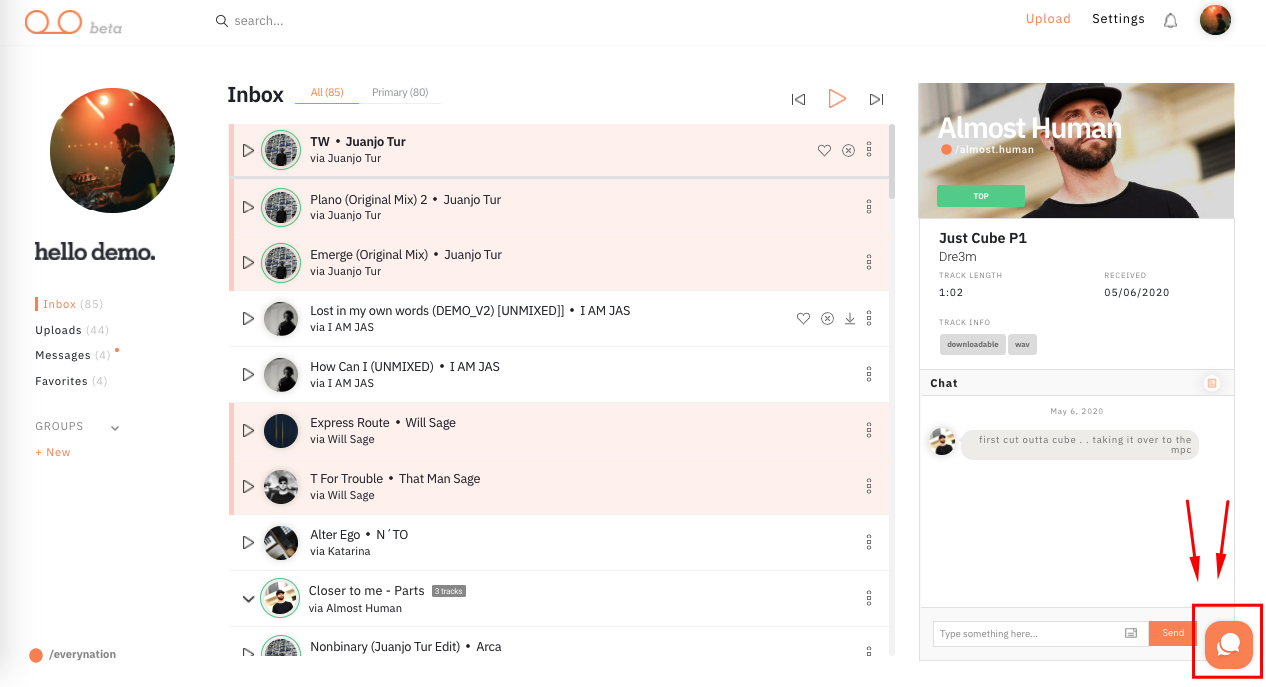Switch to the Primary (80) tab
Image resolution: width=1266 pixels, height=687 pixels.
pyautogui.click(x=400, y=93)
